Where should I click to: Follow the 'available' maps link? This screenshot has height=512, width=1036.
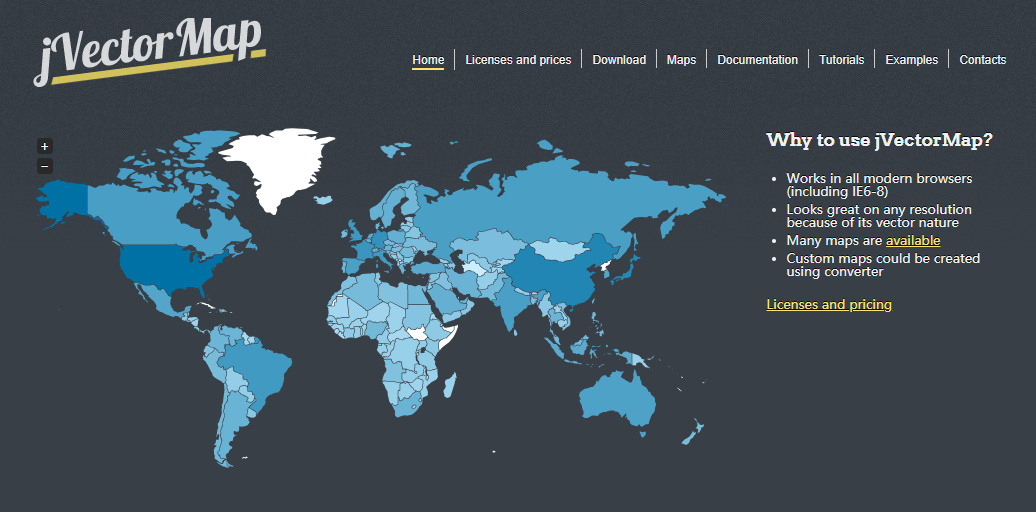(913, 241)
